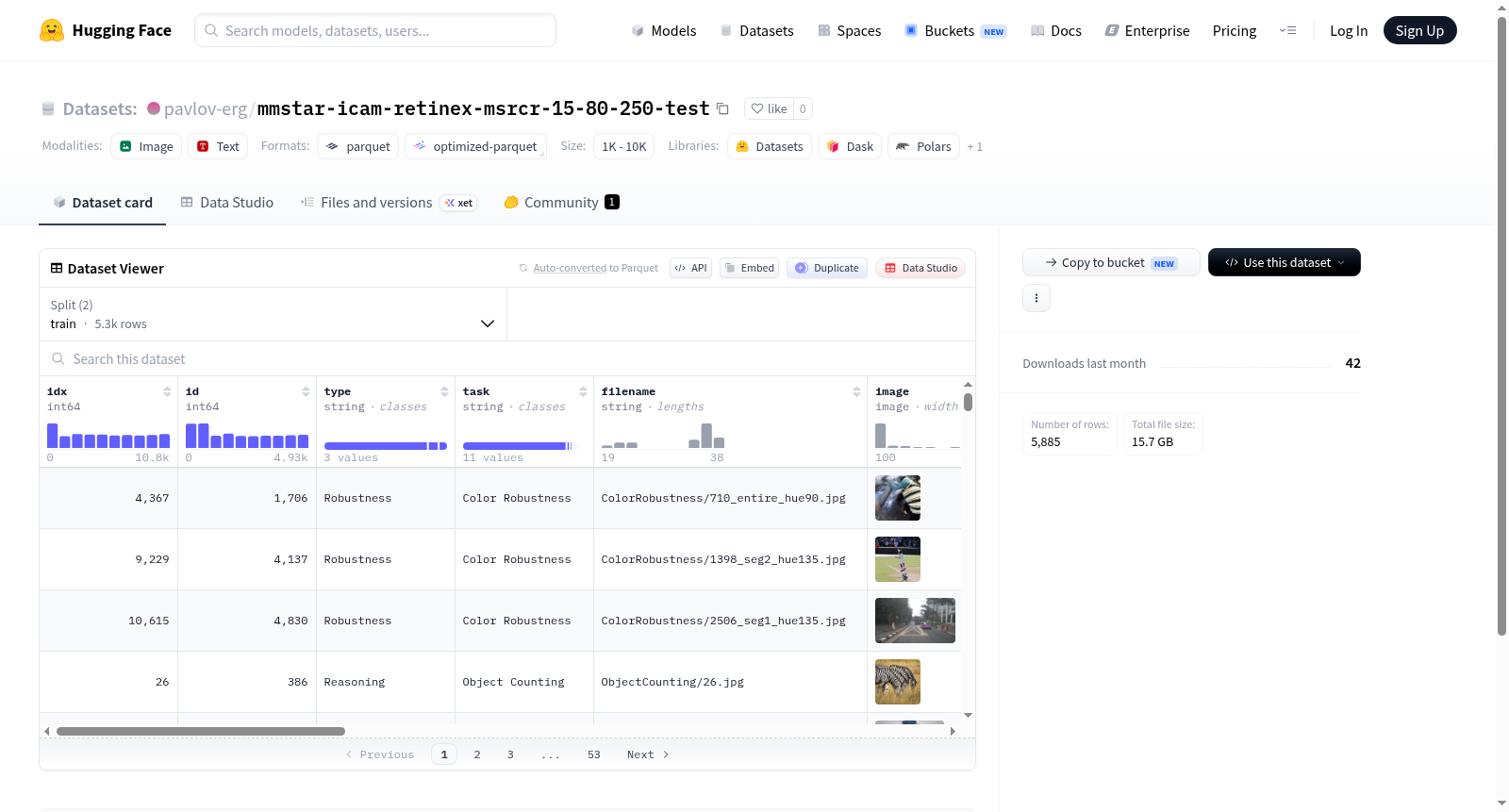Screen dimensions: 1509x812
Task: Click Copy to bucket button
Action: (x=1111, y=262)
